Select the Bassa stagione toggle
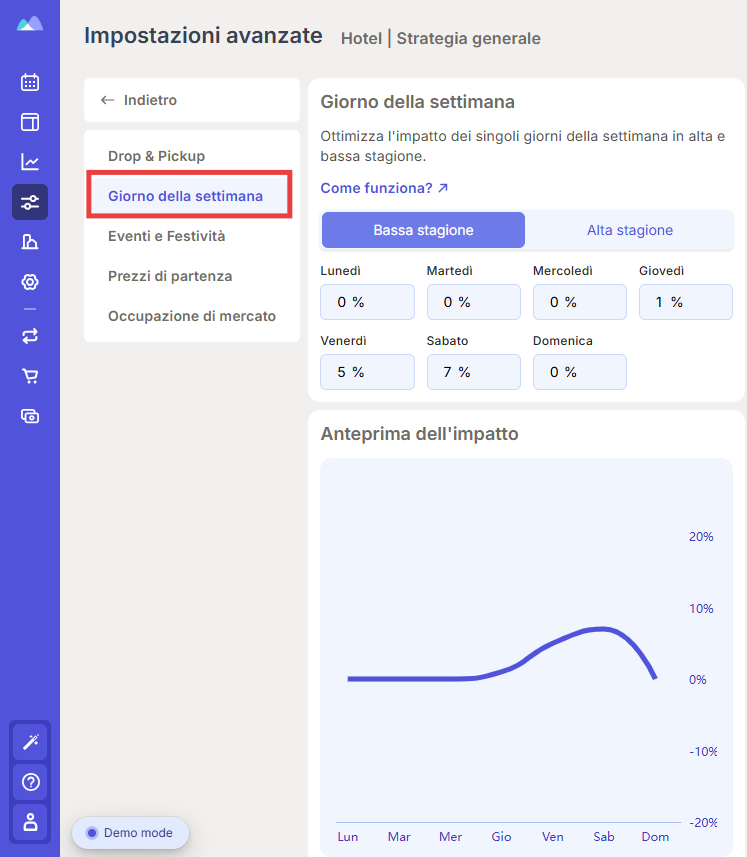 tap(424, 230)
